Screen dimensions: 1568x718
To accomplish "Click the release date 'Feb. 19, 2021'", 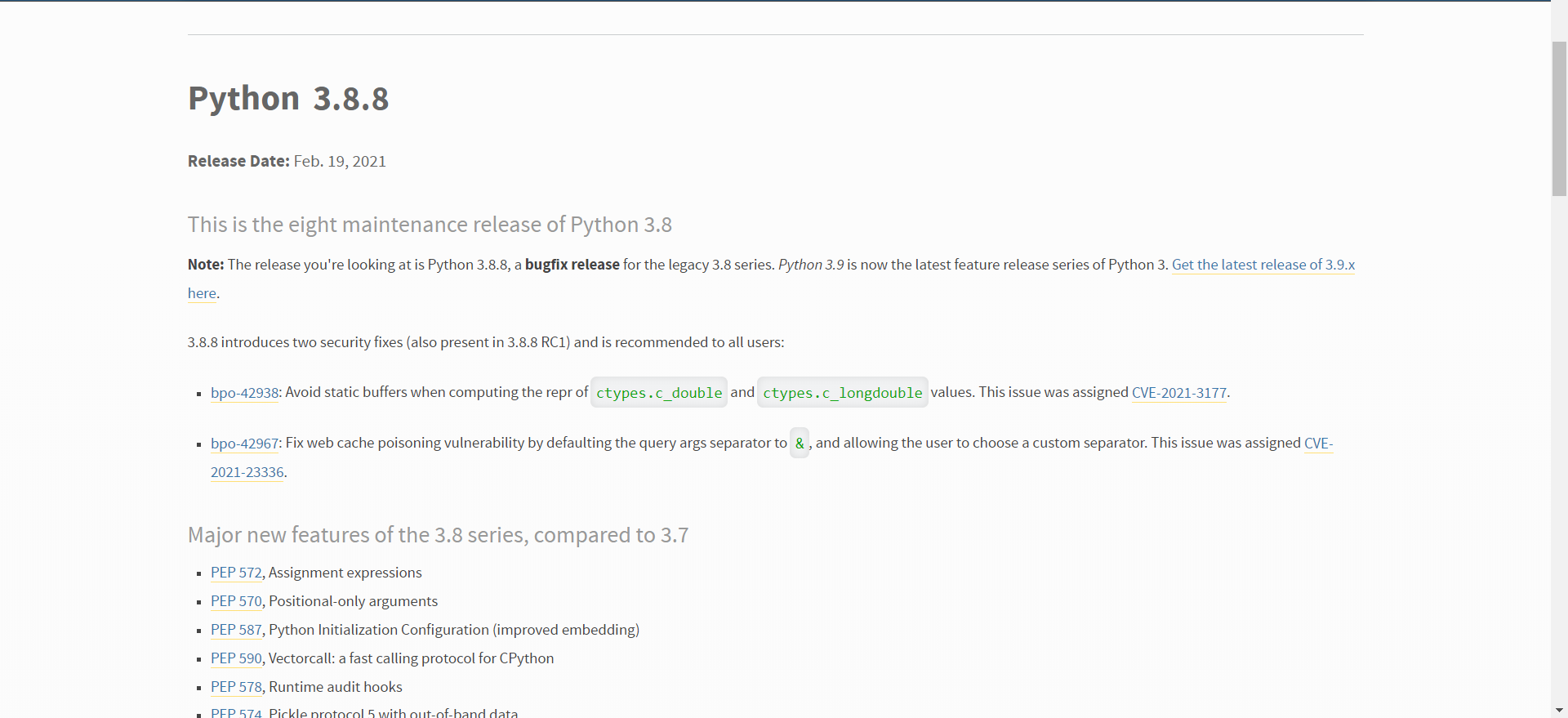I will click(x=340, y=162).
